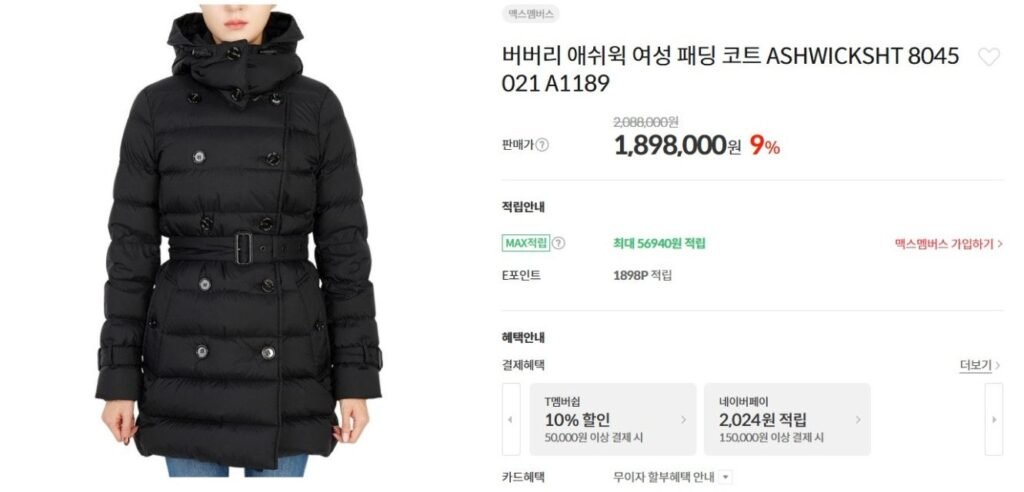
Task: Open the 판매가 help question mark icon
Action: (x=542, y=145)
